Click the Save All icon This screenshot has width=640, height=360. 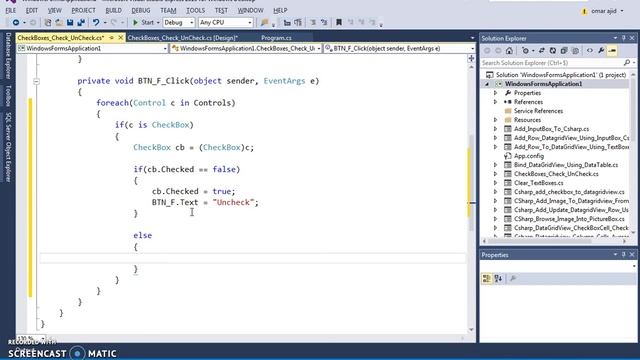(x=81, y=22)
